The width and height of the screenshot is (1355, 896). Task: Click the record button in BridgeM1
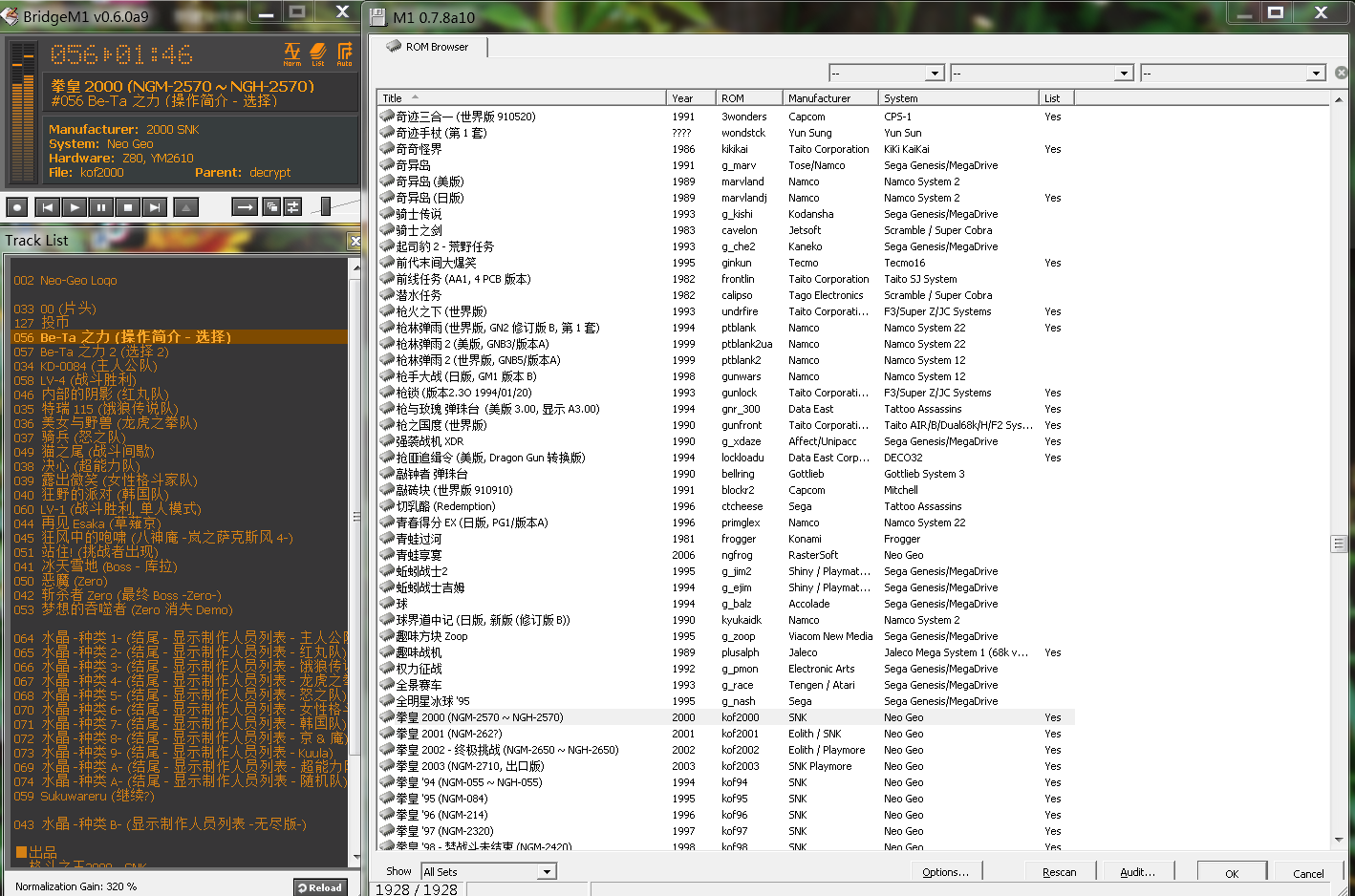coord(17,206)
